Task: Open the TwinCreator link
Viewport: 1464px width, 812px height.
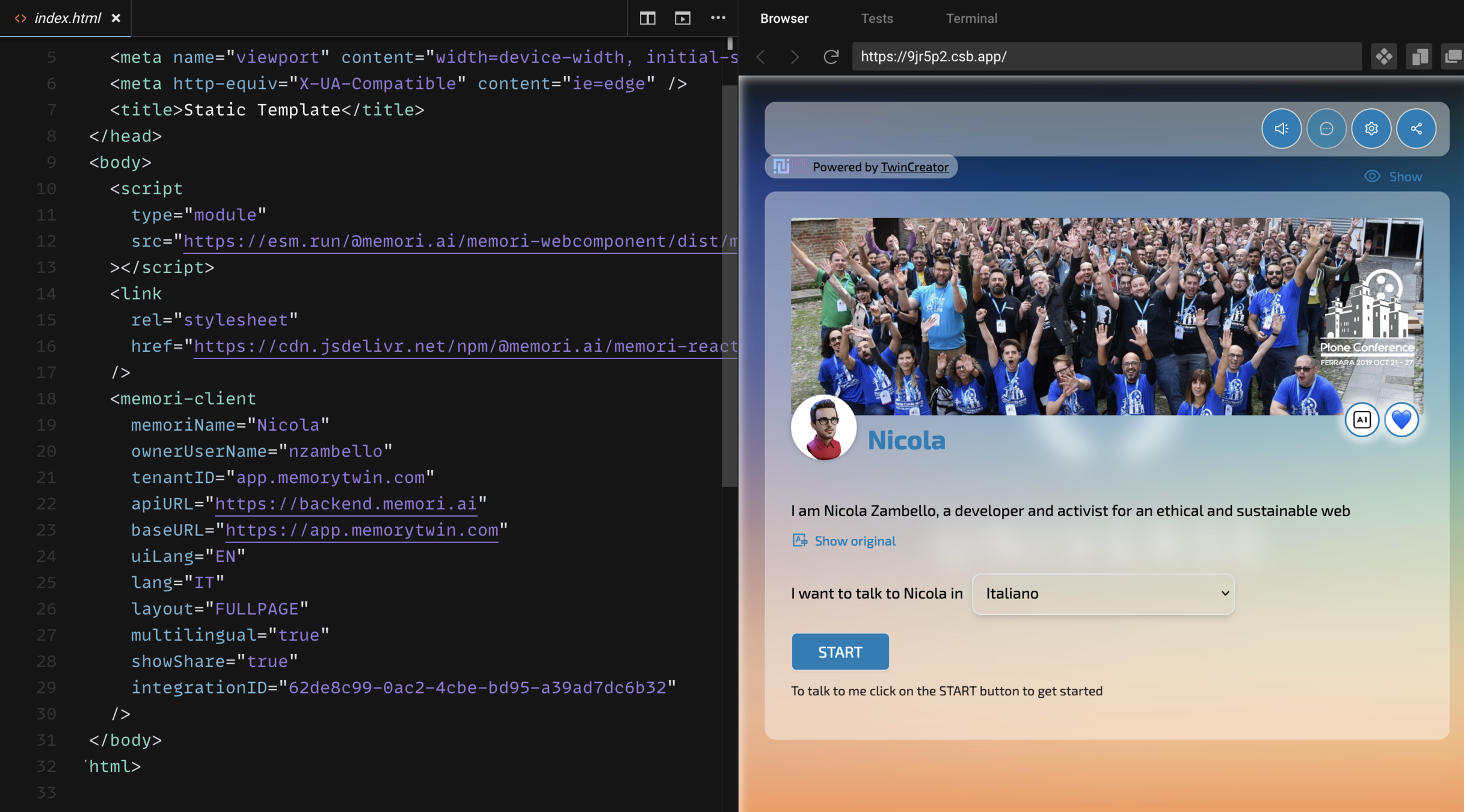Action: (x=914, y=167)
